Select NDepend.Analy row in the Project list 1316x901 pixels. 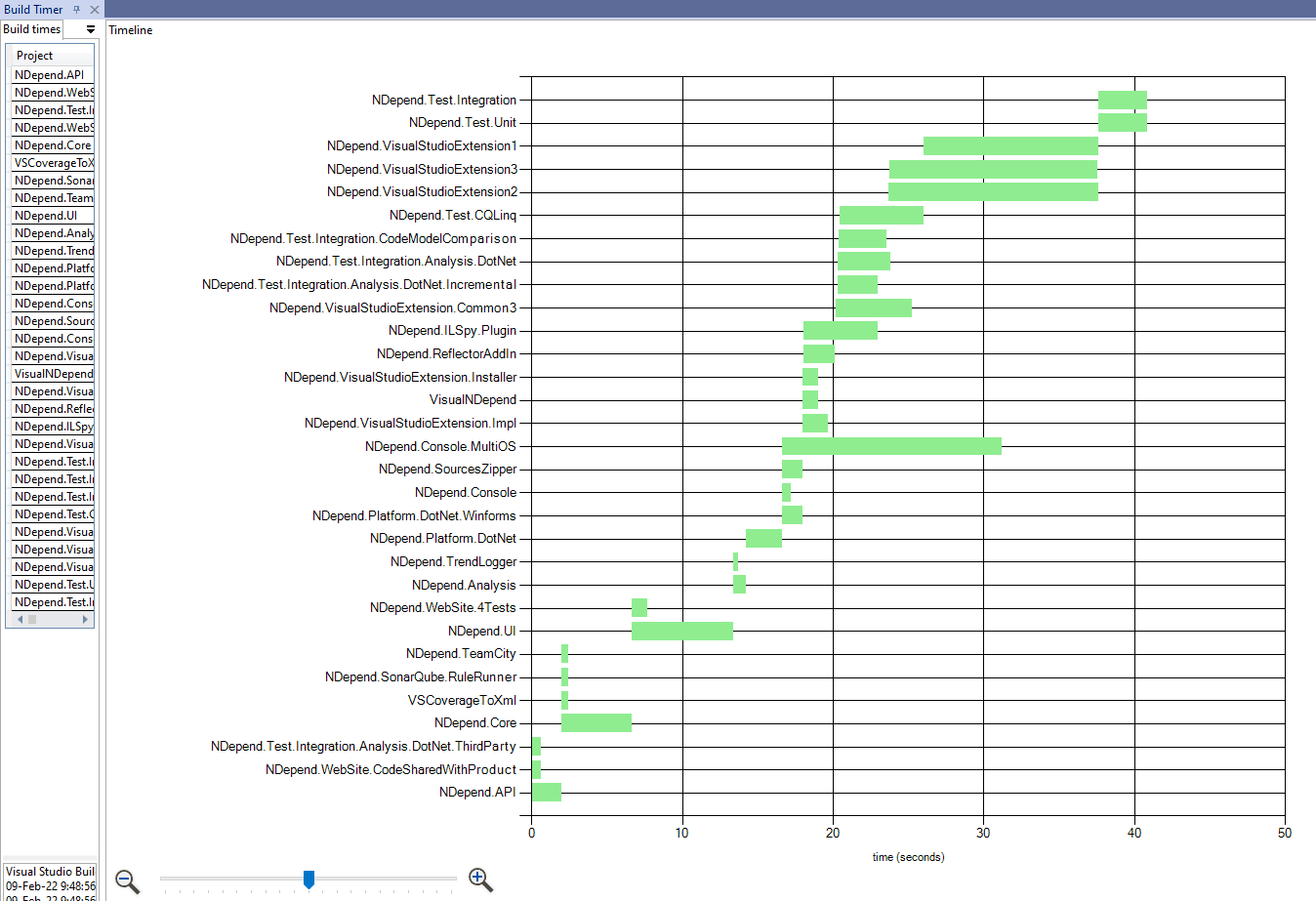click(x=53, y=233)
